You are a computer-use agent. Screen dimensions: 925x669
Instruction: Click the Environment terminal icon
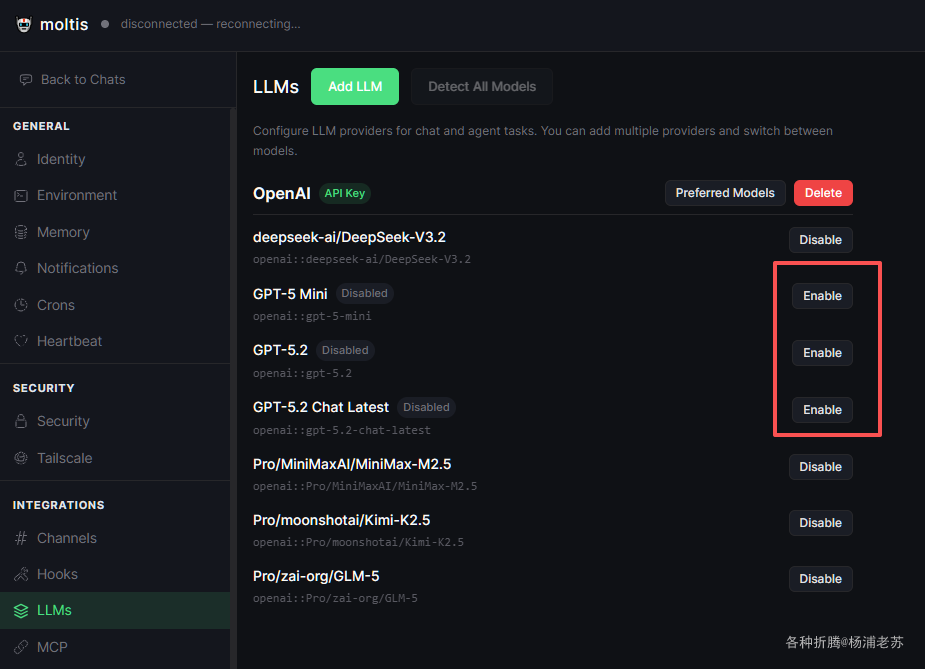click(21, 195)
